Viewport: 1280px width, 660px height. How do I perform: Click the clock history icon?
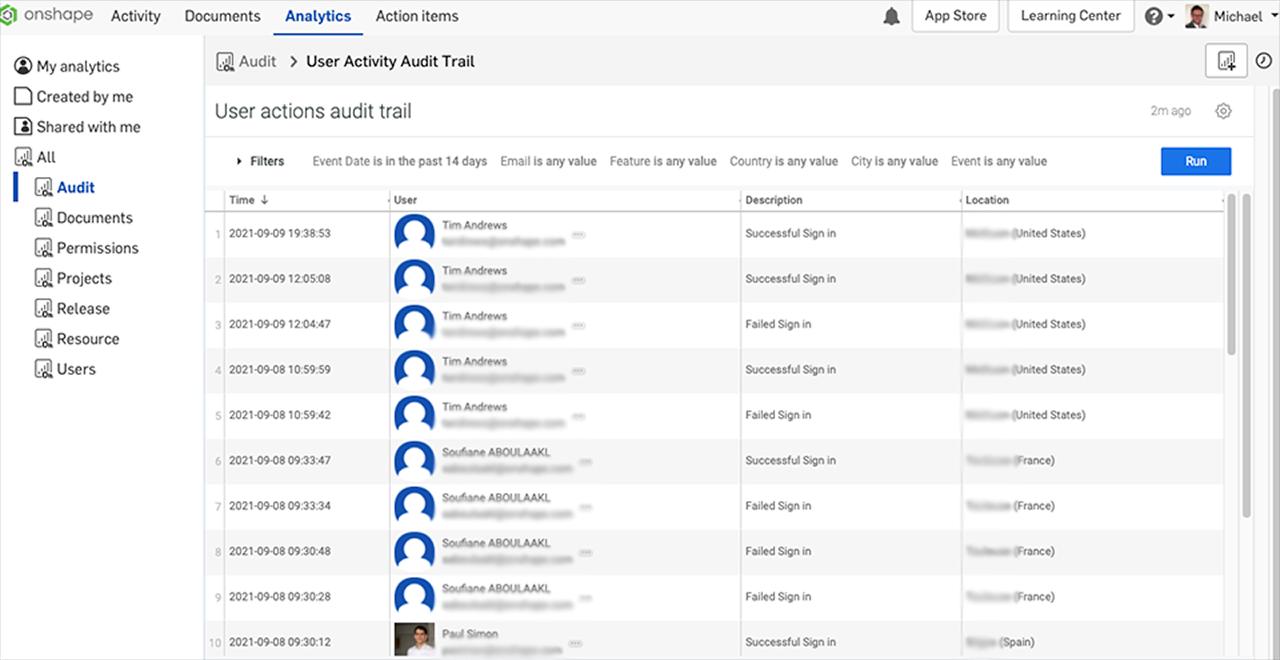click(x=1263, y=61)
